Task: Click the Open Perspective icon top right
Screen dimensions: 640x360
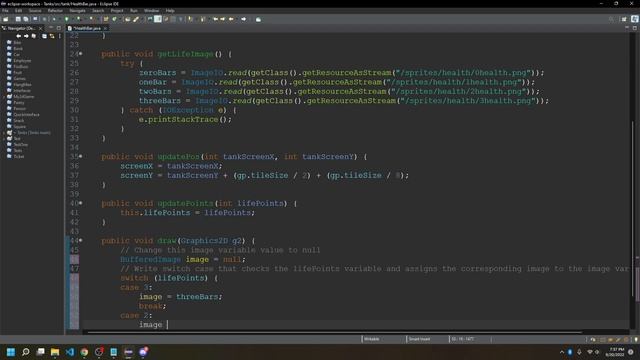Action: (x=624, y=19)
